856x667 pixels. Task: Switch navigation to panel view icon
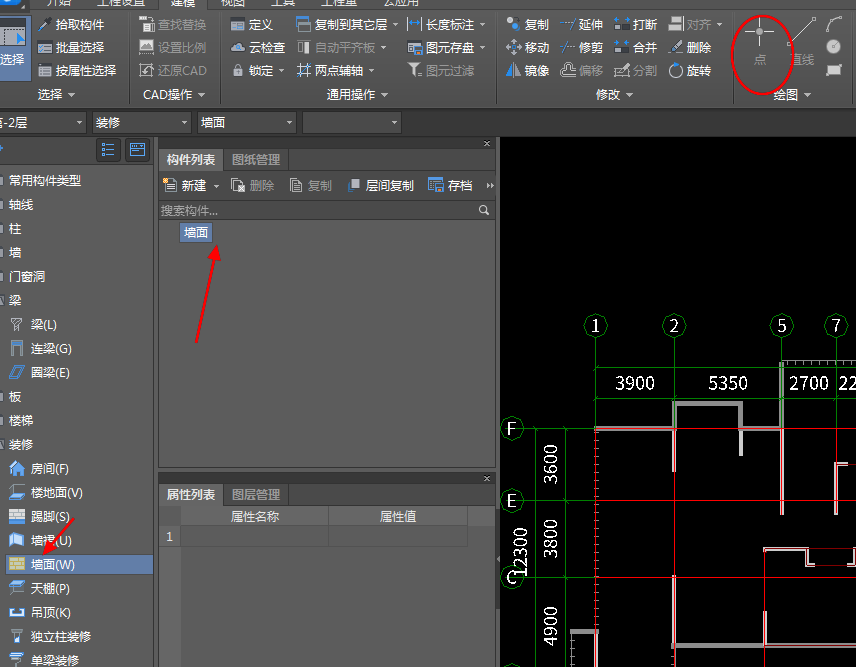(x=138, y=150)
